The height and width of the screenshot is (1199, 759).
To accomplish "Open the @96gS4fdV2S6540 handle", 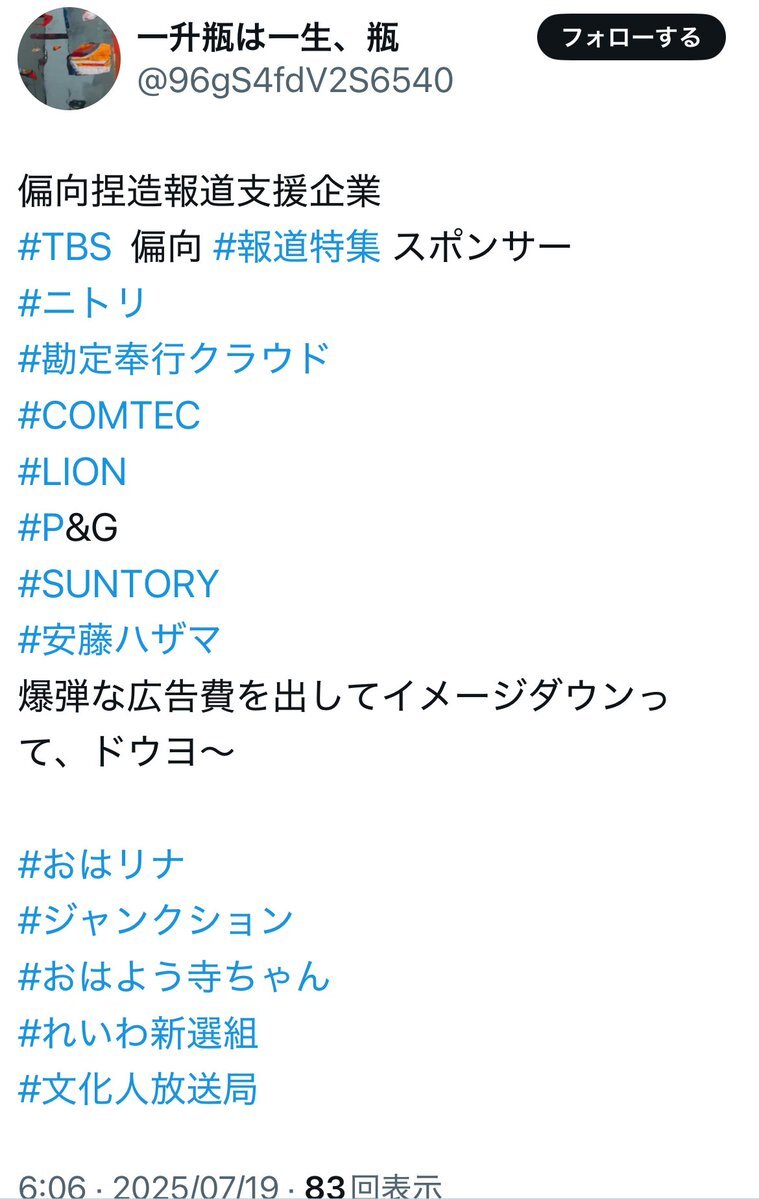I will [x=295, y=80].
